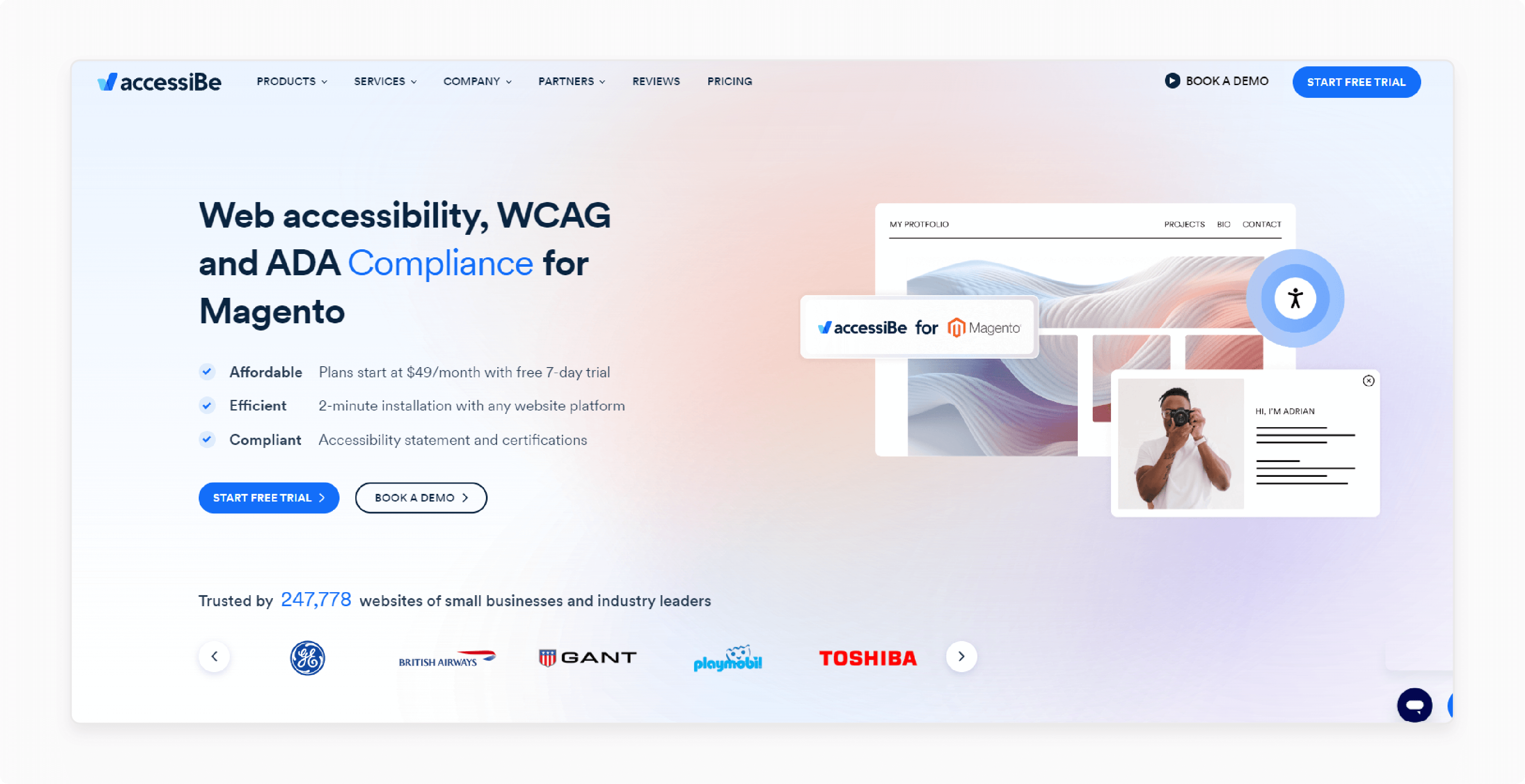Toggle the compliant checkmark item
The width and height of the screenshot is (1525, 784).
[x=207, y=439]
